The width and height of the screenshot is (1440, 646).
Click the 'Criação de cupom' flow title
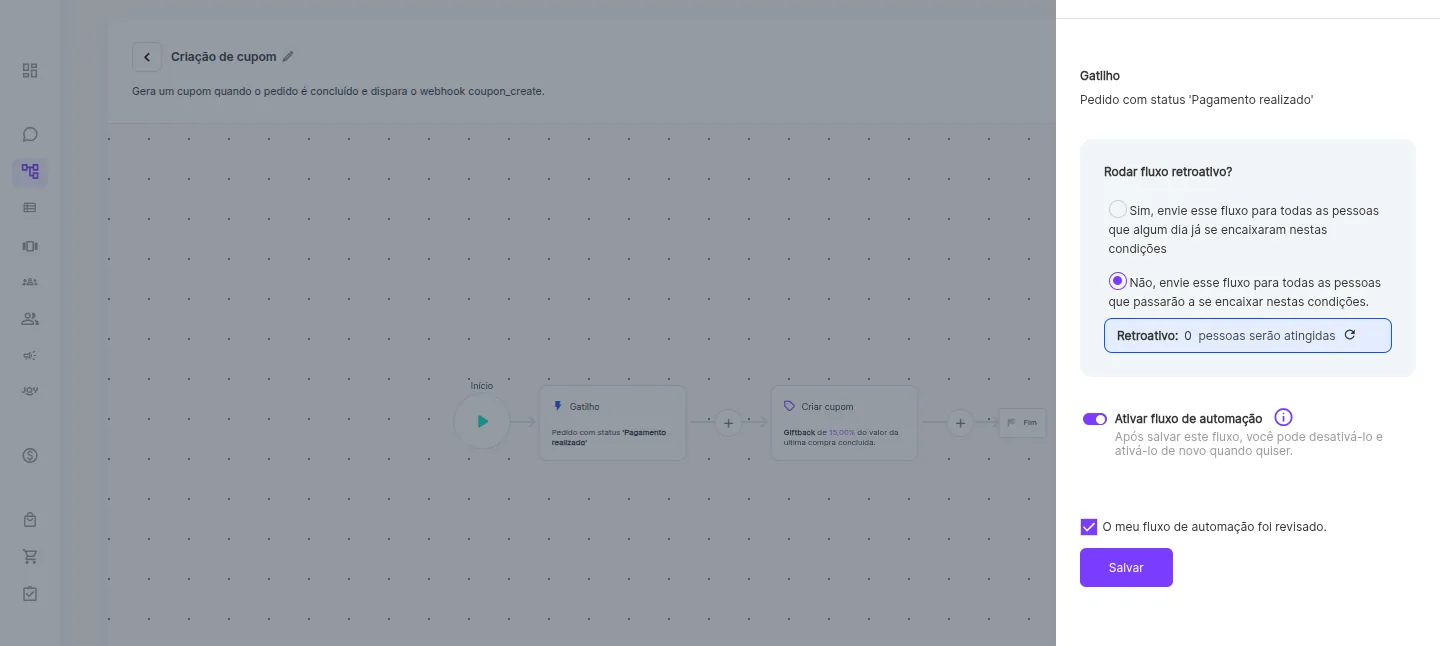(224, 57)
